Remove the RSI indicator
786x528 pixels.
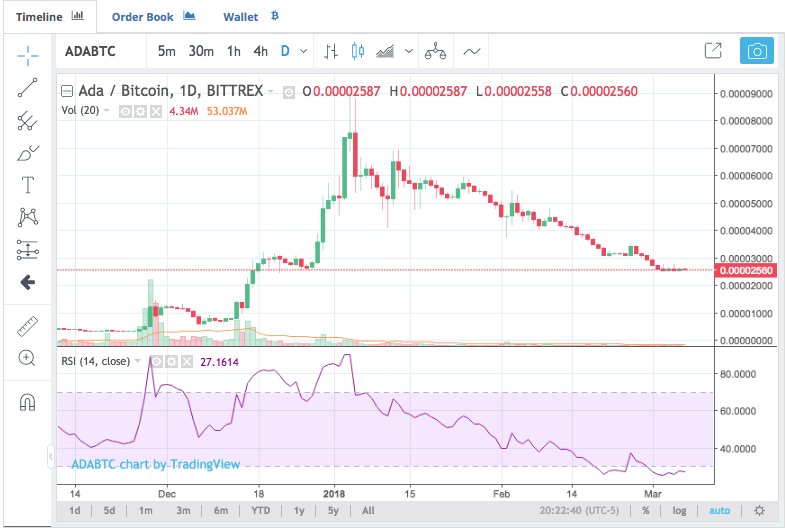187,362
